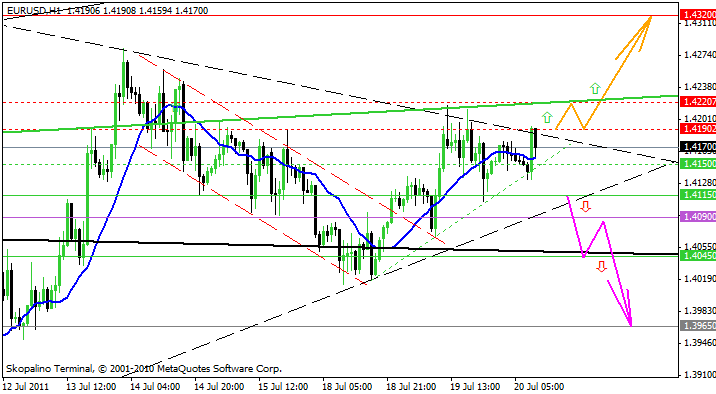Click the Skopalino Terminal copyright text
716x394 pixels.
click(x=144, y=368)
